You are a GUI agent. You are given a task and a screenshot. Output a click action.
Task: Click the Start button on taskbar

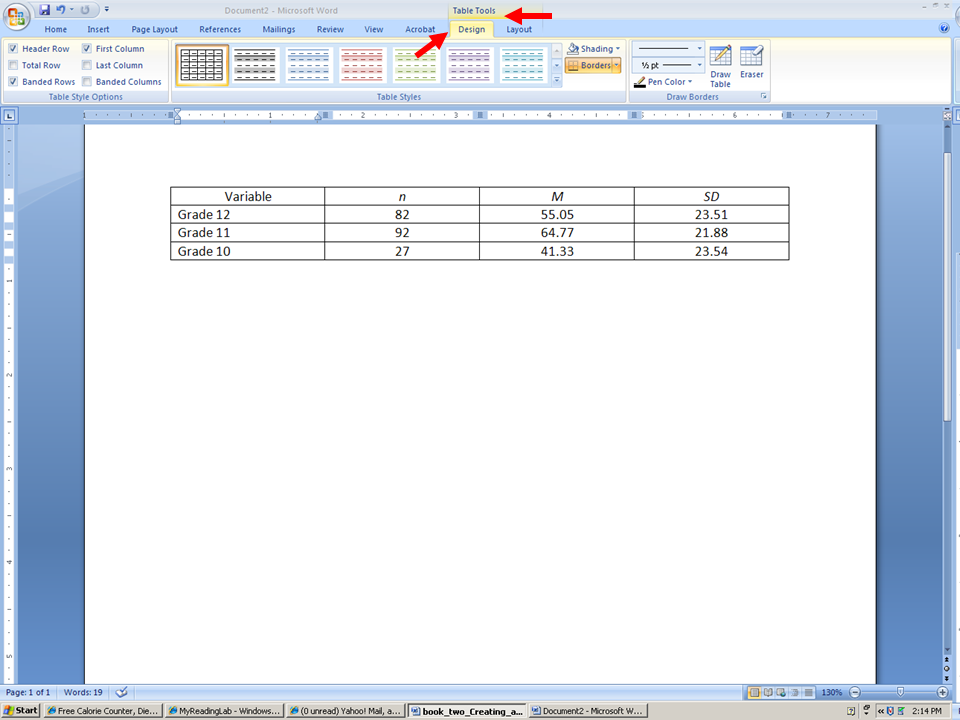click(20, 711)
